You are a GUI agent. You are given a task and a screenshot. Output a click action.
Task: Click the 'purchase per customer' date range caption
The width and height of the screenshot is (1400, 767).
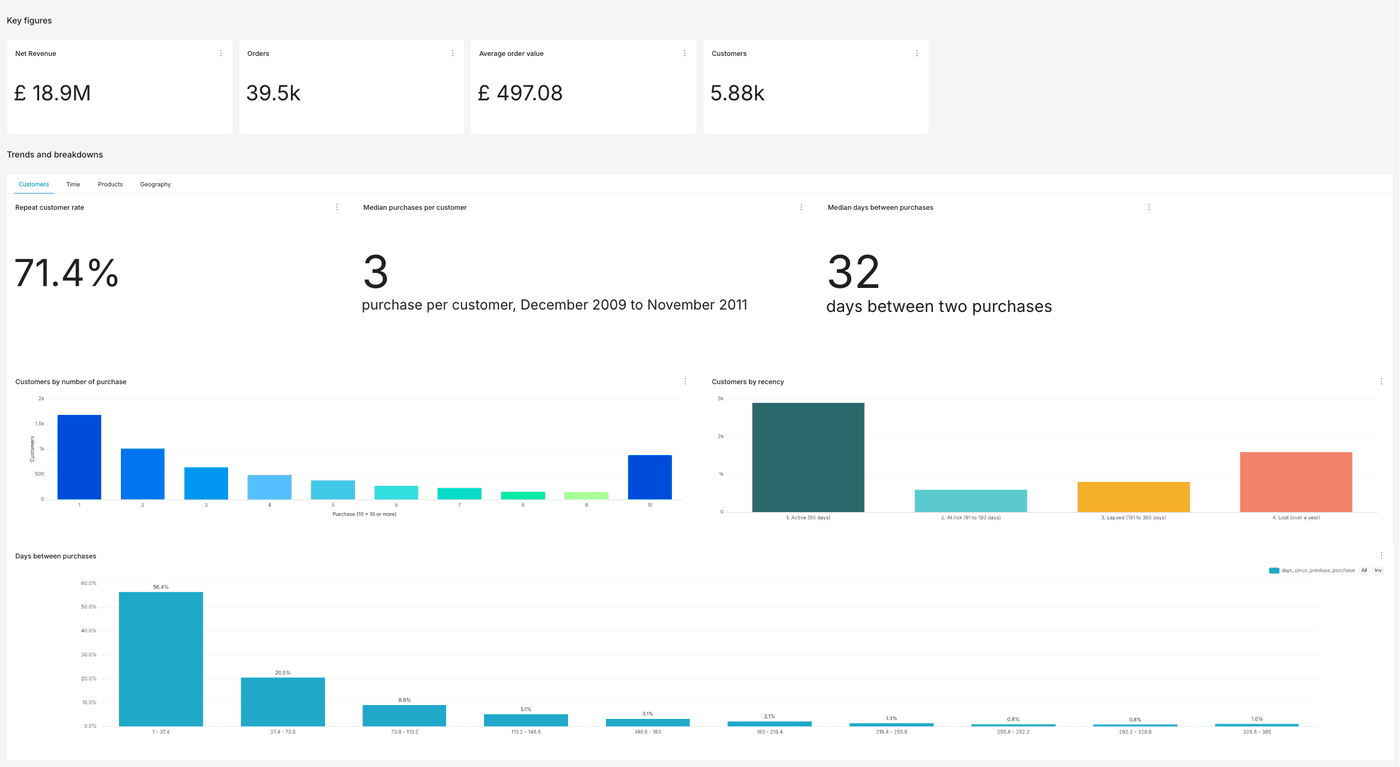[554, 305]
